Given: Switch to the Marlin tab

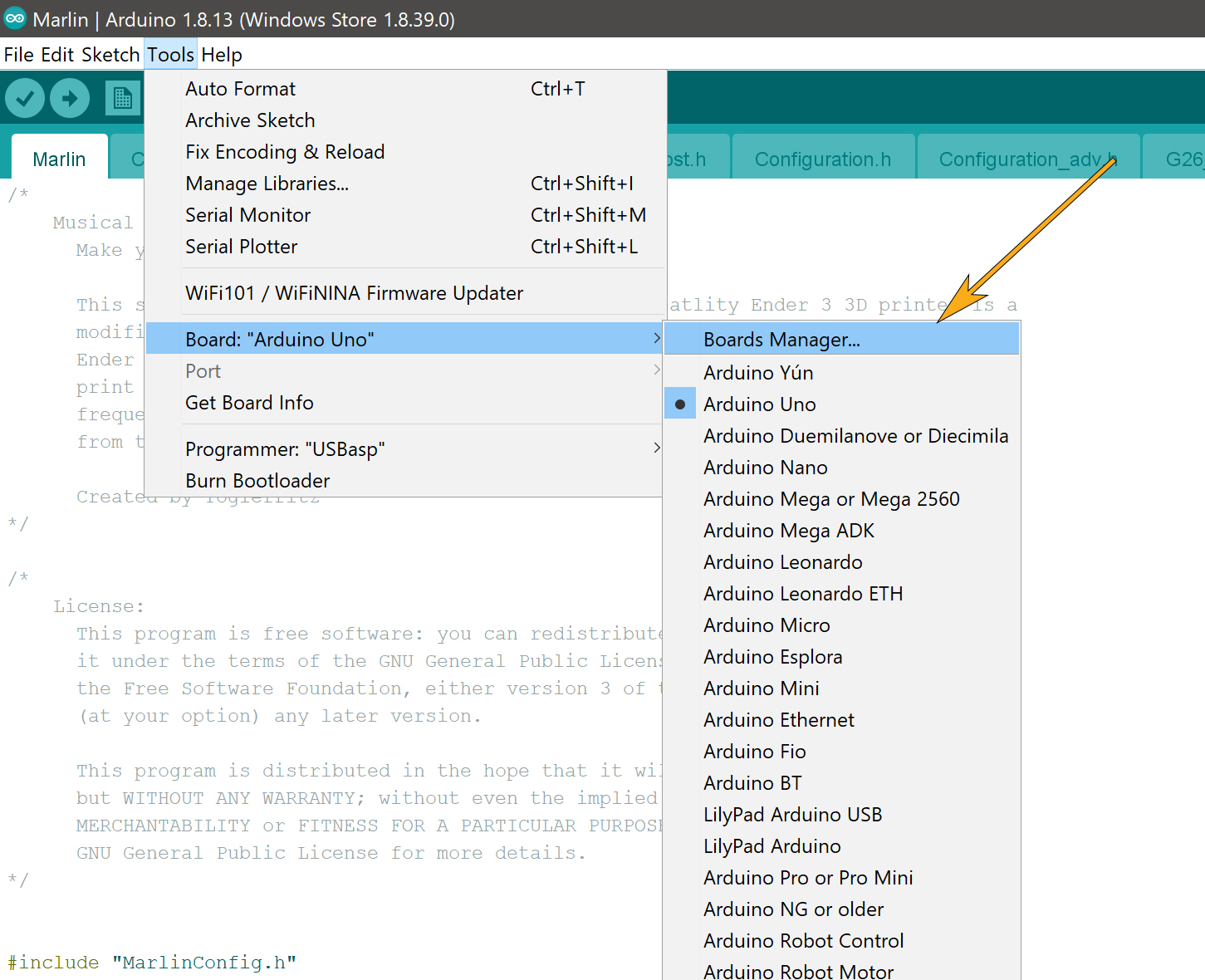Looking at the screenshot, I should point(59,159).
